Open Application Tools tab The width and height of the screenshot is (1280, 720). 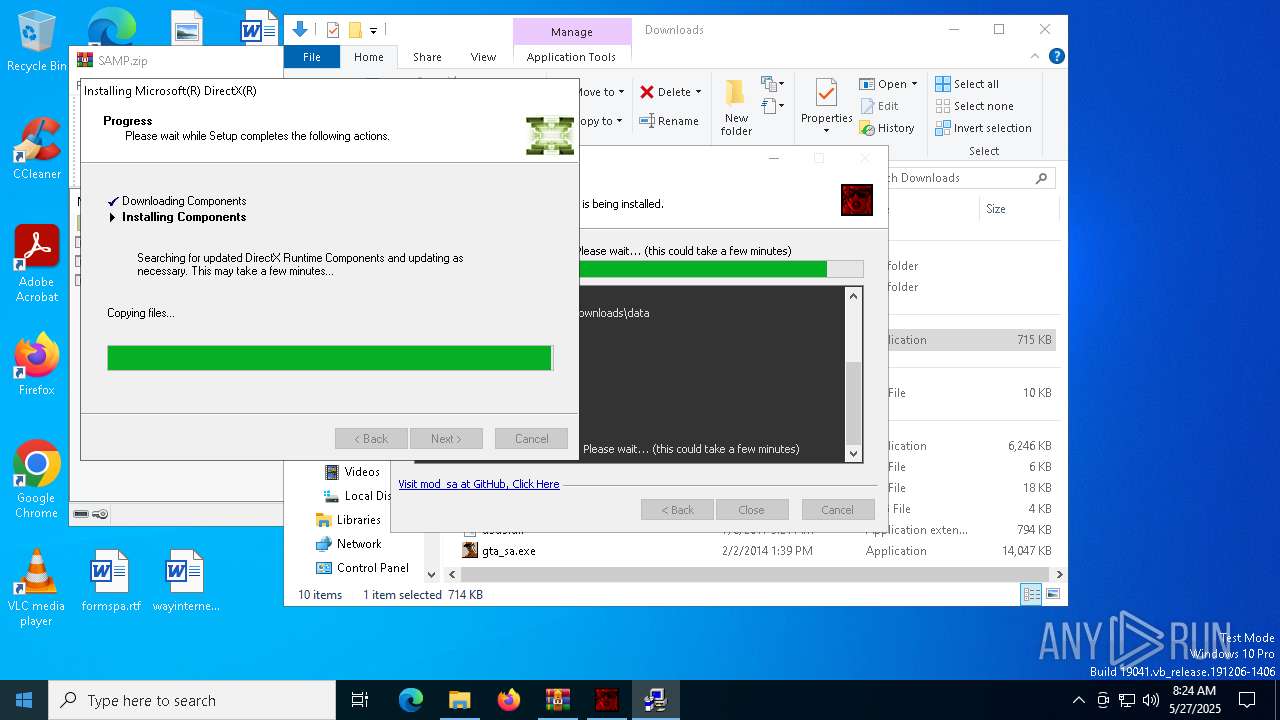tap(571, 57)
